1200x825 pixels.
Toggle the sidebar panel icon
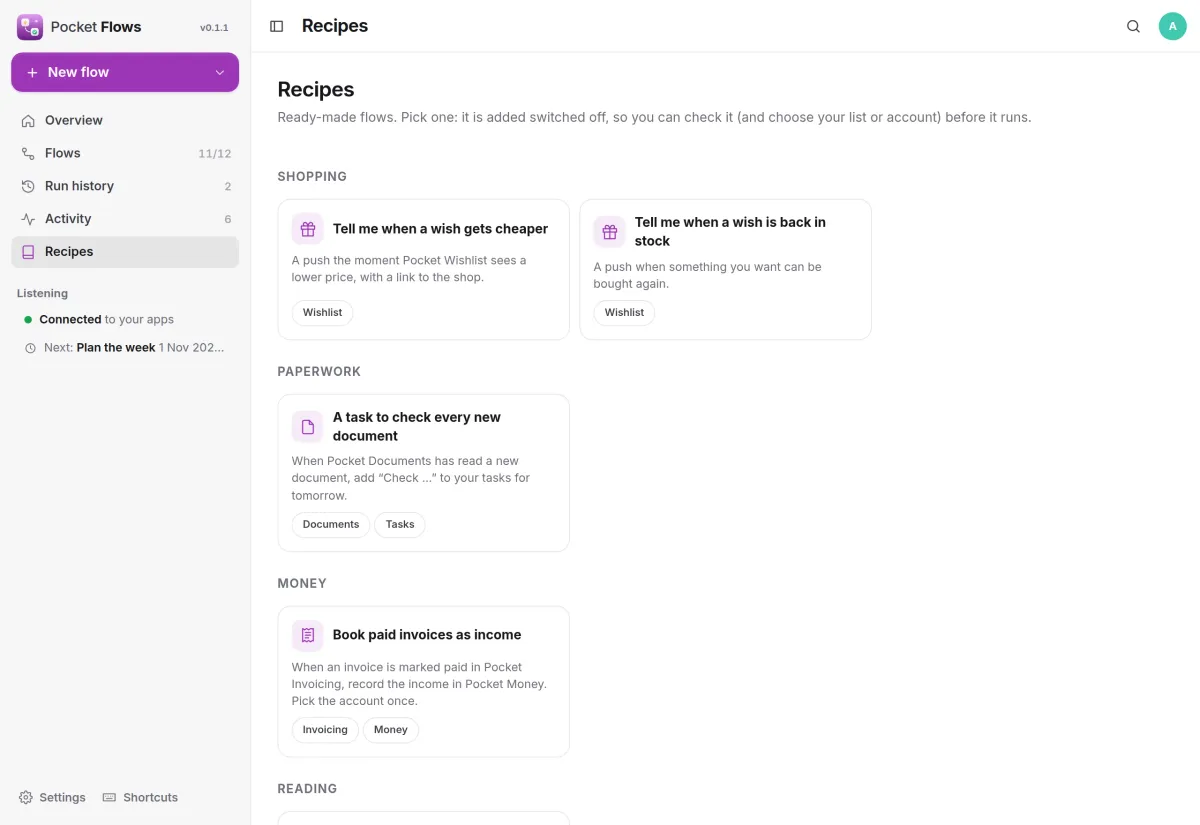277,26
